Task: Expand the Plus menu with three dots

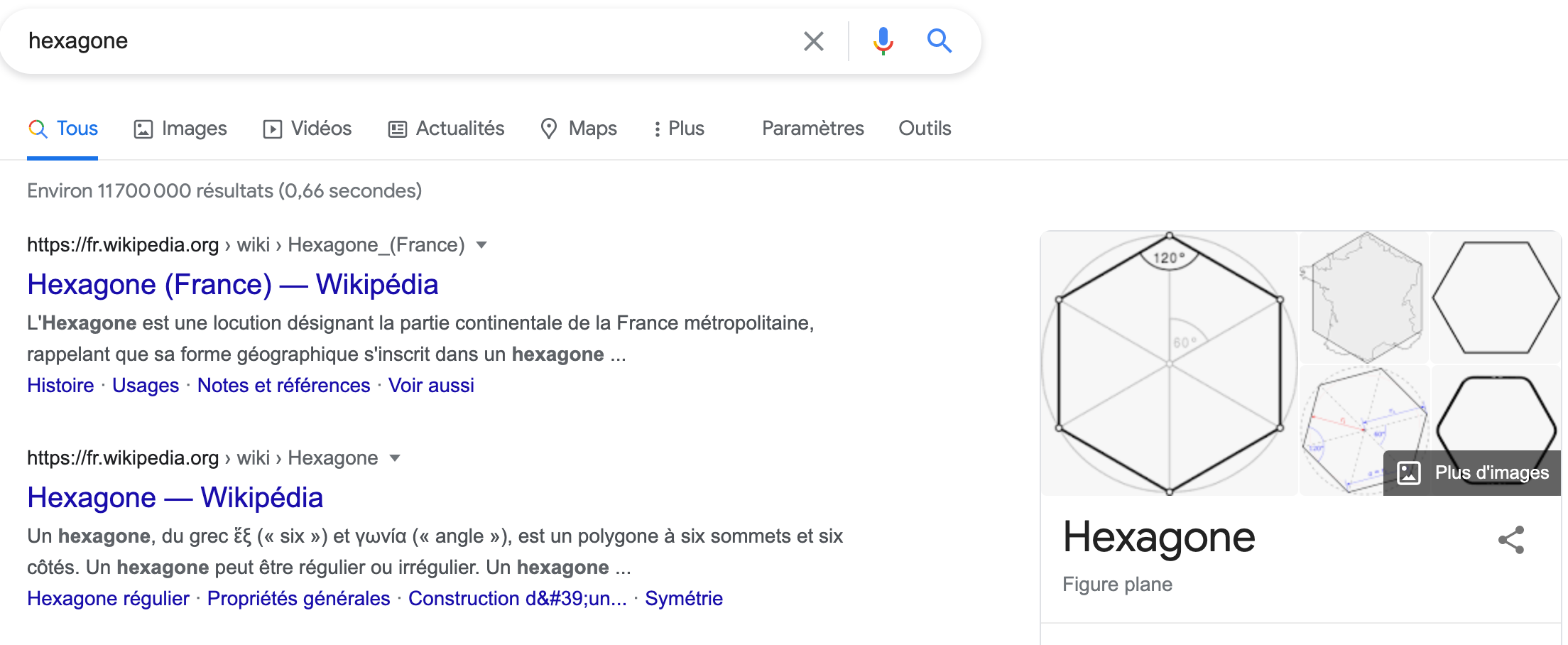Action: click(678, 129)
